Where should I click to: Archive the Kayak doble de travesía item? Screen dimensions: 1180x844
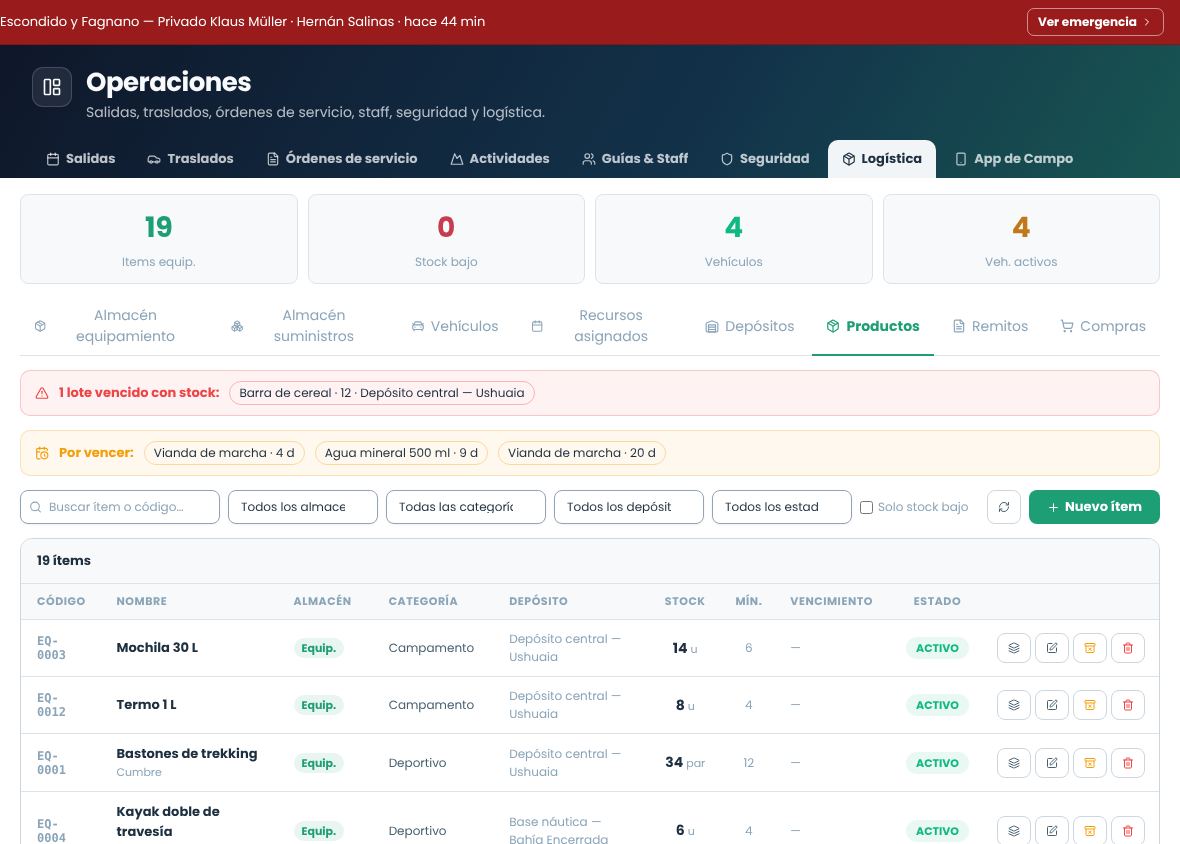(1090, 830)
